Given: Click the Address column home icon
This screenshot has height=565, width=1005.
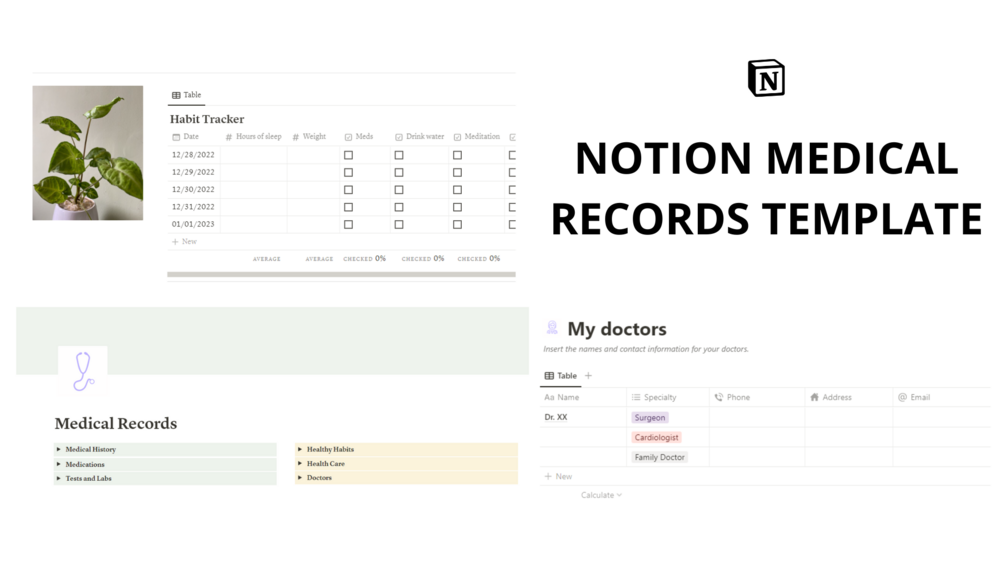Looking at the screenshot, I should (x=814, y=397).
